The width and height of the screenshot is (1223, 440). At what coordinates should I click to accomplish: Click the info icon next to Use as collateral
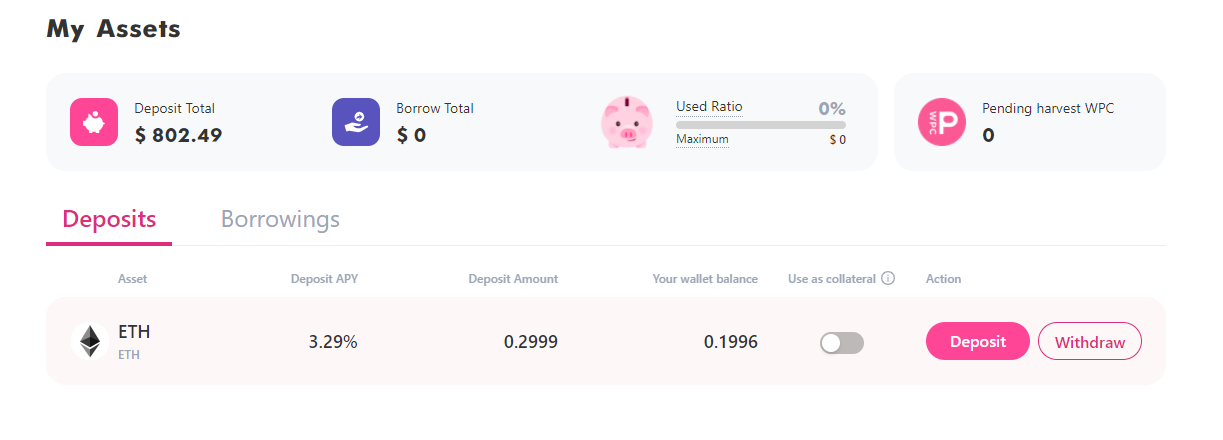tap(887, 279)
